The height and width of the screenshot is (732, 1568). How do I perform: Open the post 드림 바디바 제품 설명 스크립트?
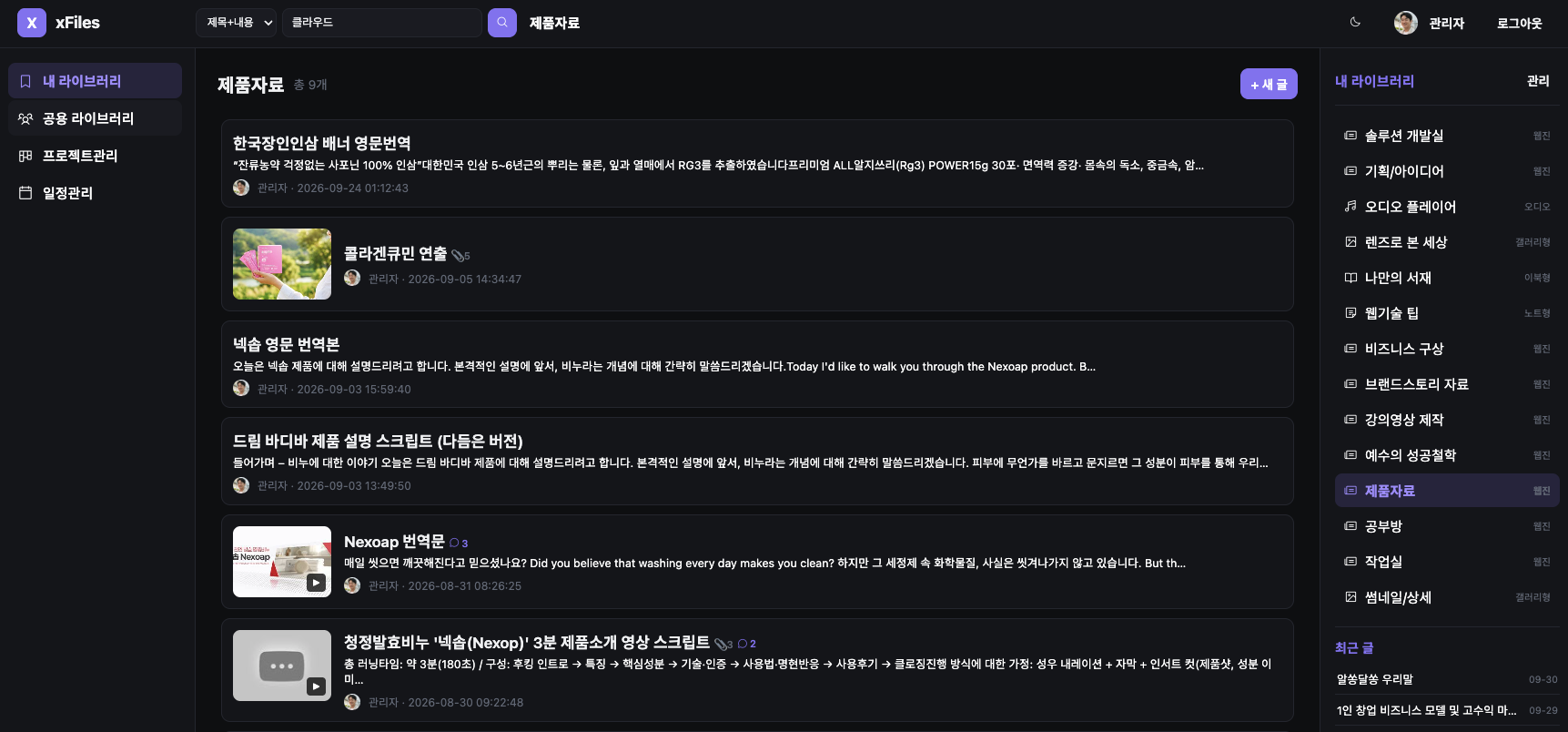pos(757,461)
